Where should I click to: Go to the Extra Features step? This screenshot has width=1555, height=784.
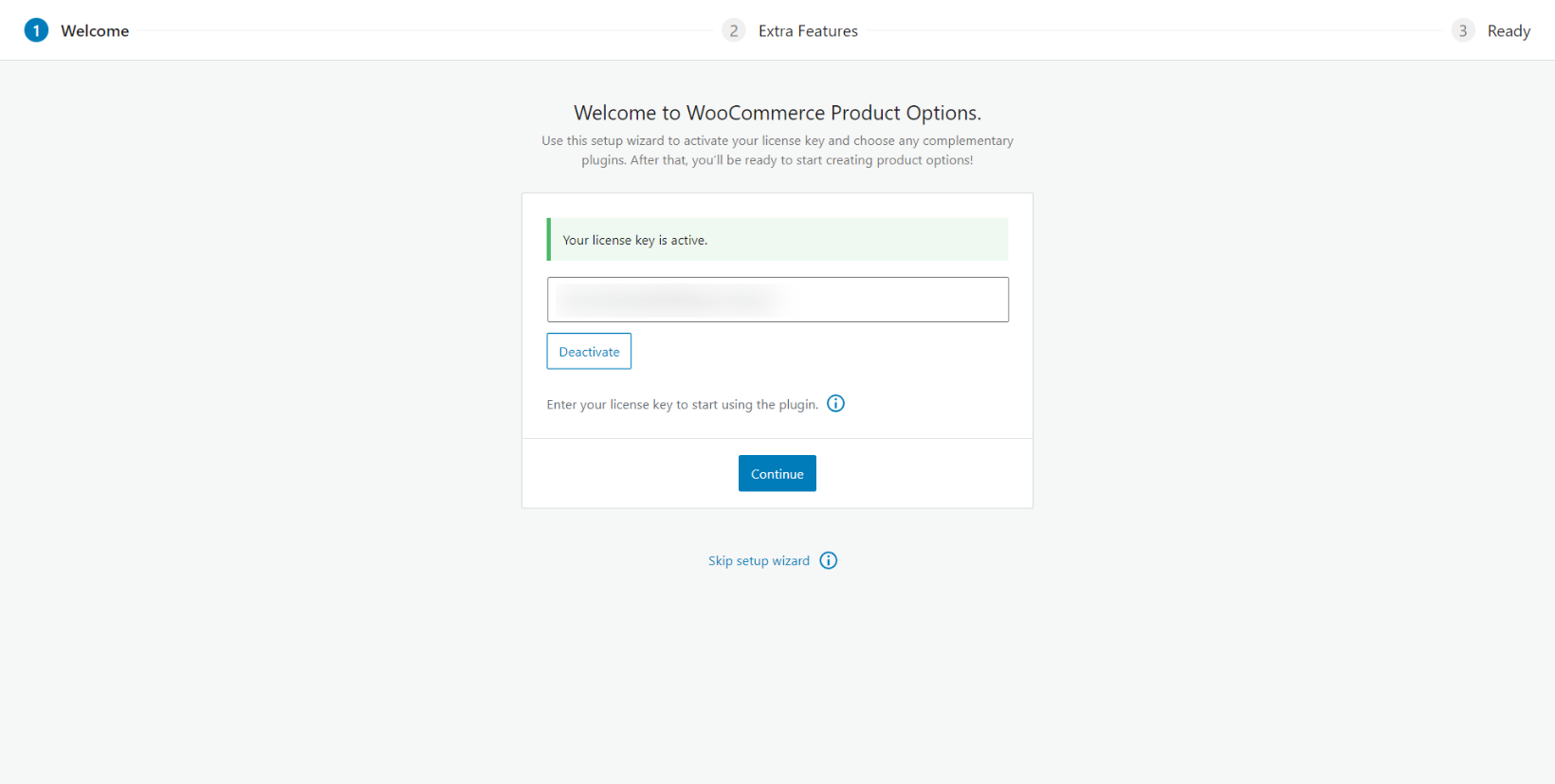(x=808, y=30)
